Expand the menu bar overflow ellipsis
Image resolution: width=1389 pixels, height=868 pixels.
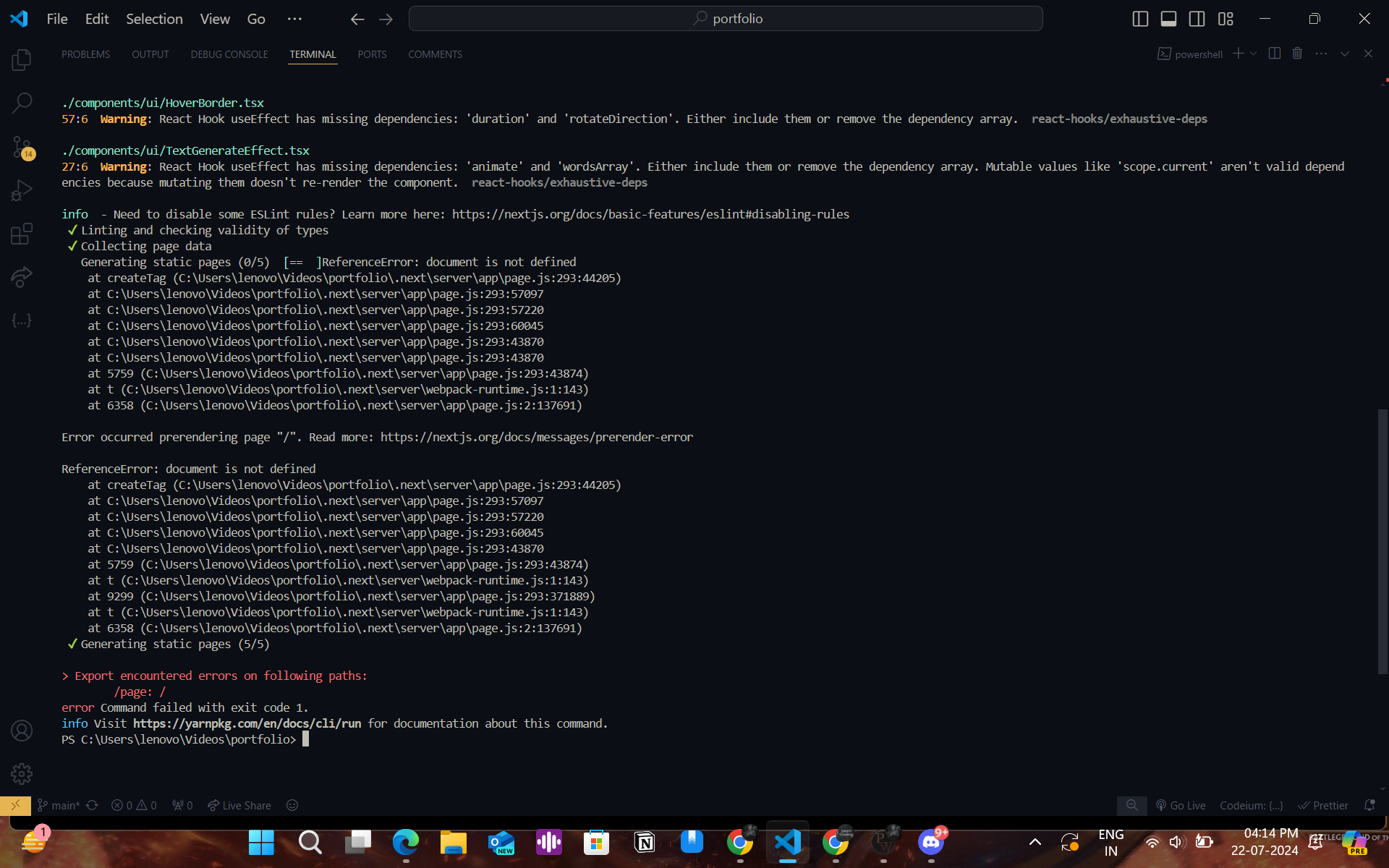point(294,19)
